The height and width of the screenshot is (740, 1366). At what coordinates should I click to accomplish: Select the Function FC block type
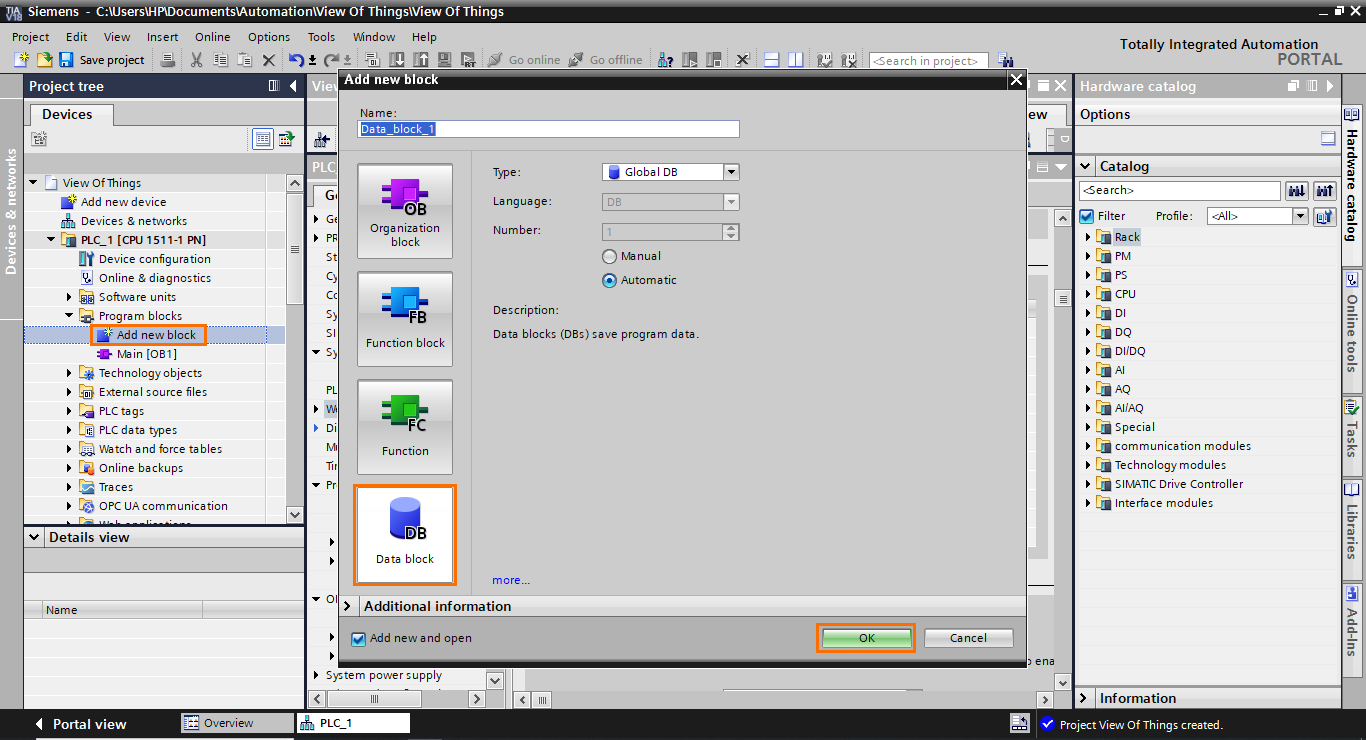[x=405, y=427]
